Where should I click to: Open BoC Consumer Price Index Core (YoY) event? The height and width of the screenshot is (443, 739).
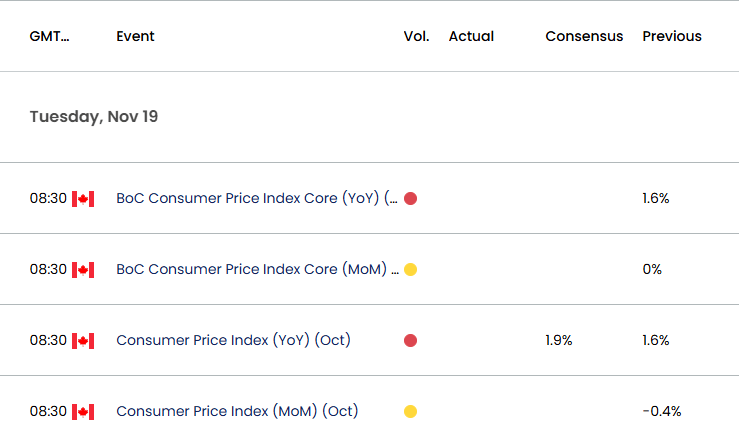point(257,198)
